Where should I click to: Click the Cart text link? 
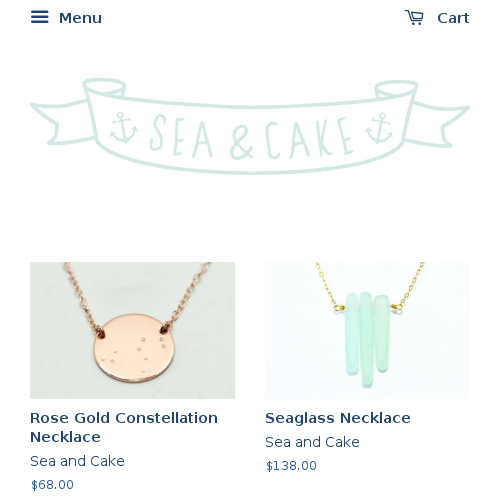tap(453, 18)
